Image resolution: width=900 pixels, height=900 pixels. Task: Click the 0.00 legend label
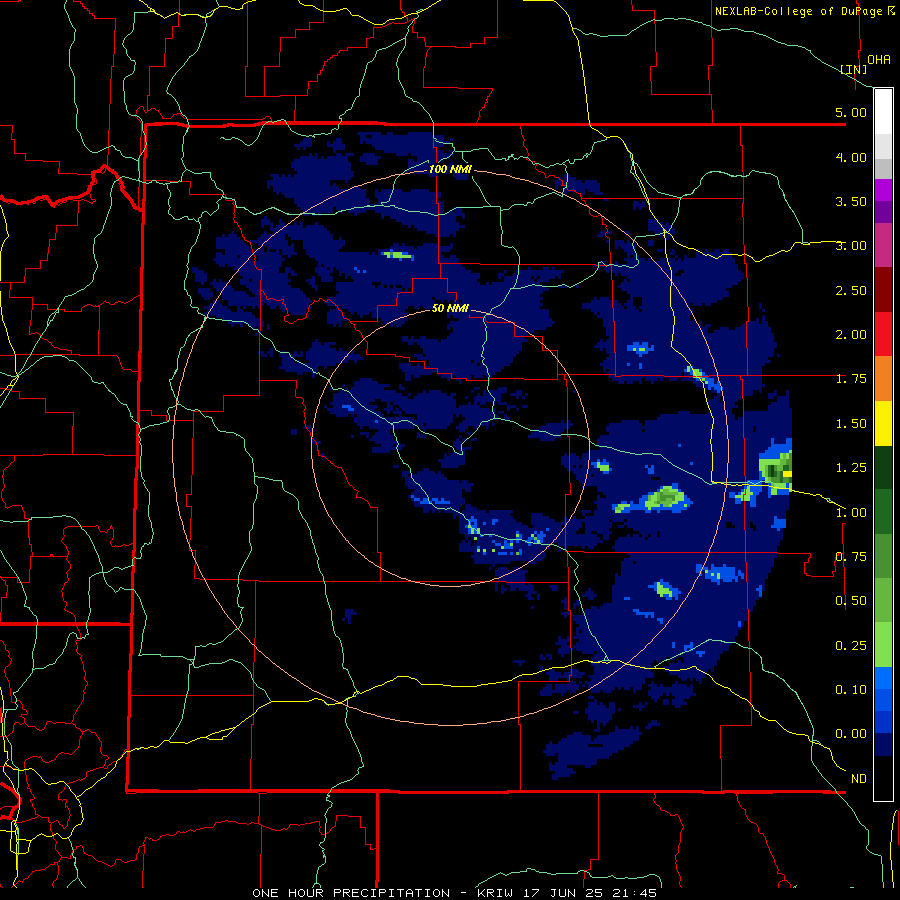pyautogui.click(x=851, y=734)
